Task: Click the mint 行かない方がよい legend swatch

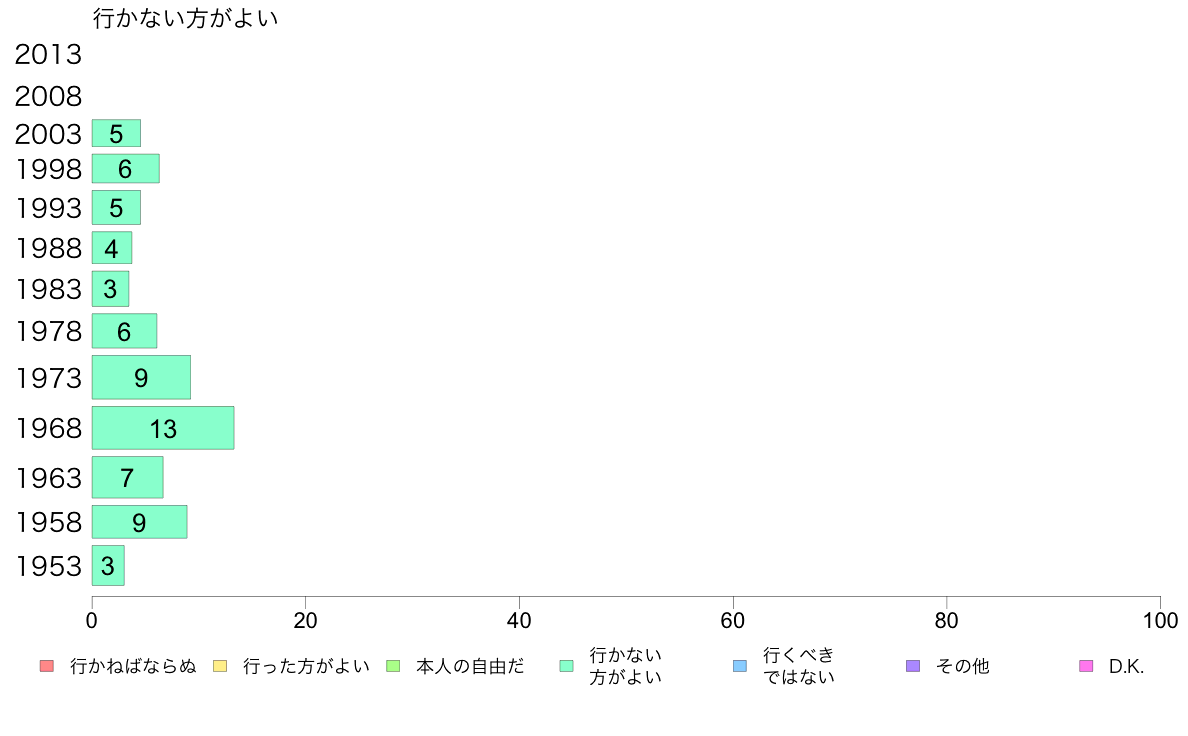Action: [567, 666]
